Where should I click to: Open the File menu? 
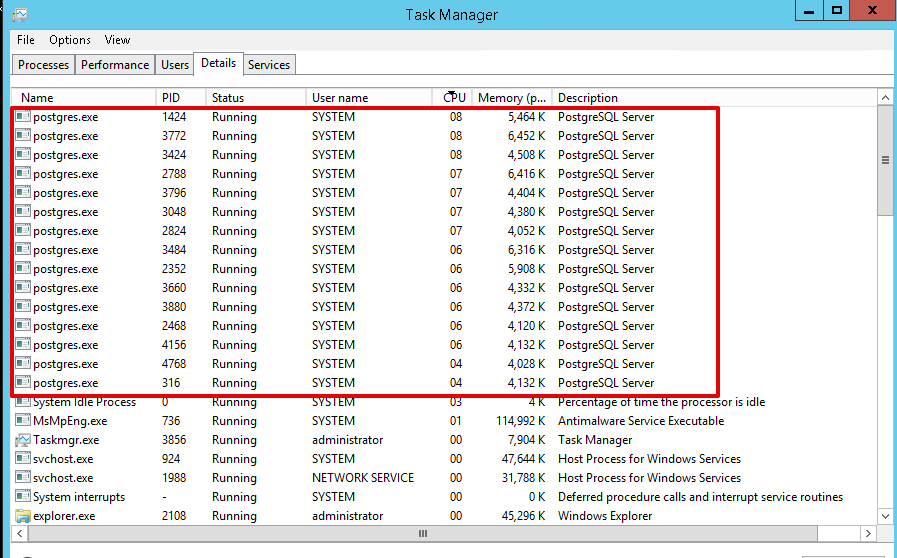point(26,40)
